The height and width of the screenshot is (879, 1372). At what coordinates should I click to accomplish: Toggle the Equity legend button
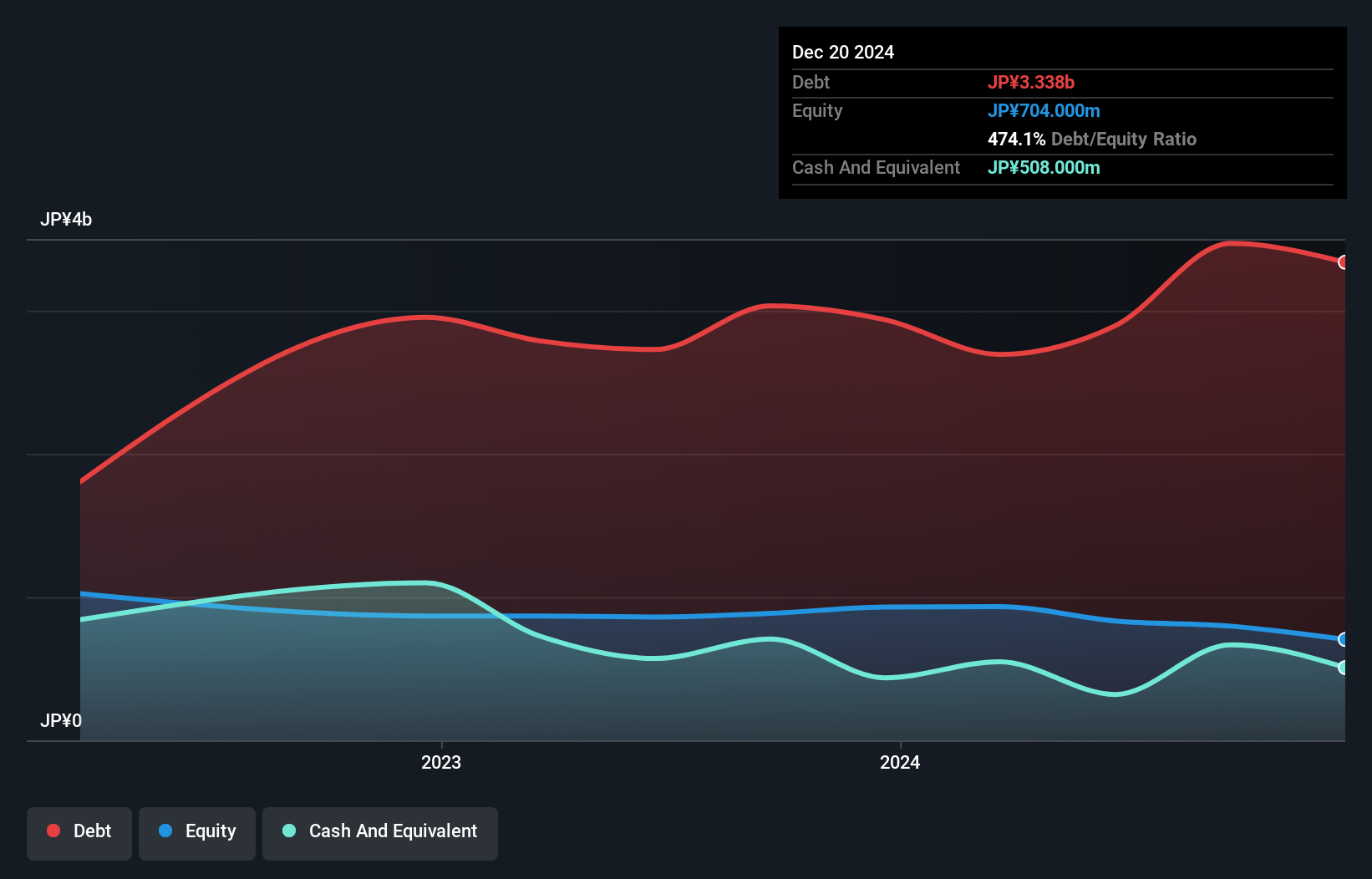tap(197, 833)
